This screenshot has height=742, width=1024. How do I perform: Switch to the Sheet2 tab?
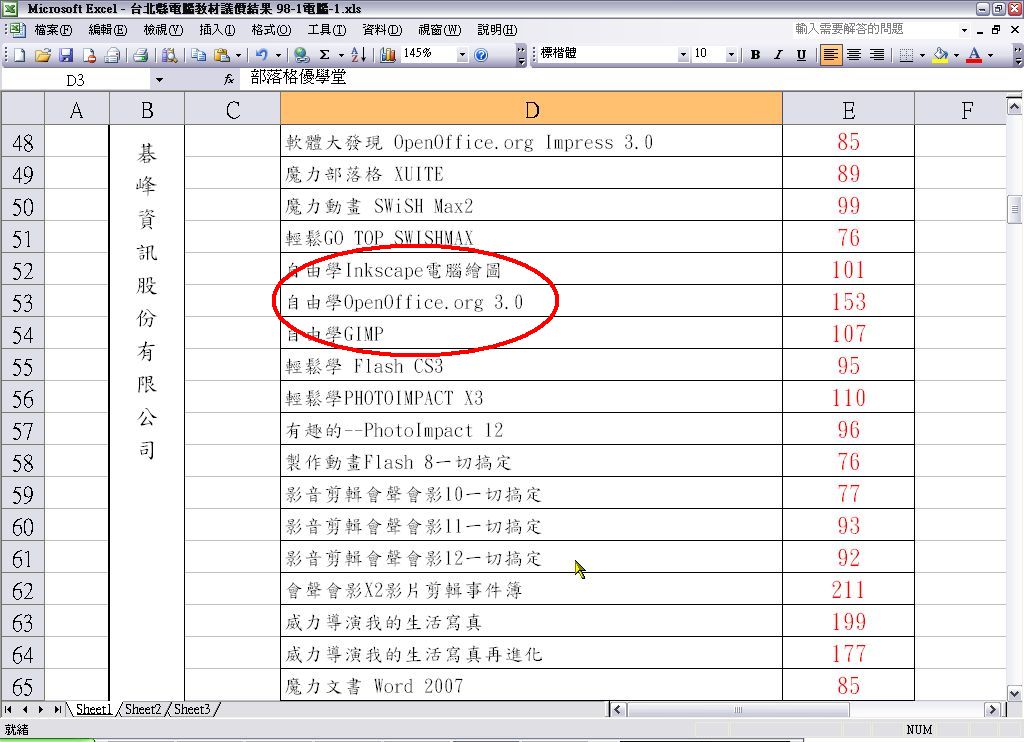point(142,709)
